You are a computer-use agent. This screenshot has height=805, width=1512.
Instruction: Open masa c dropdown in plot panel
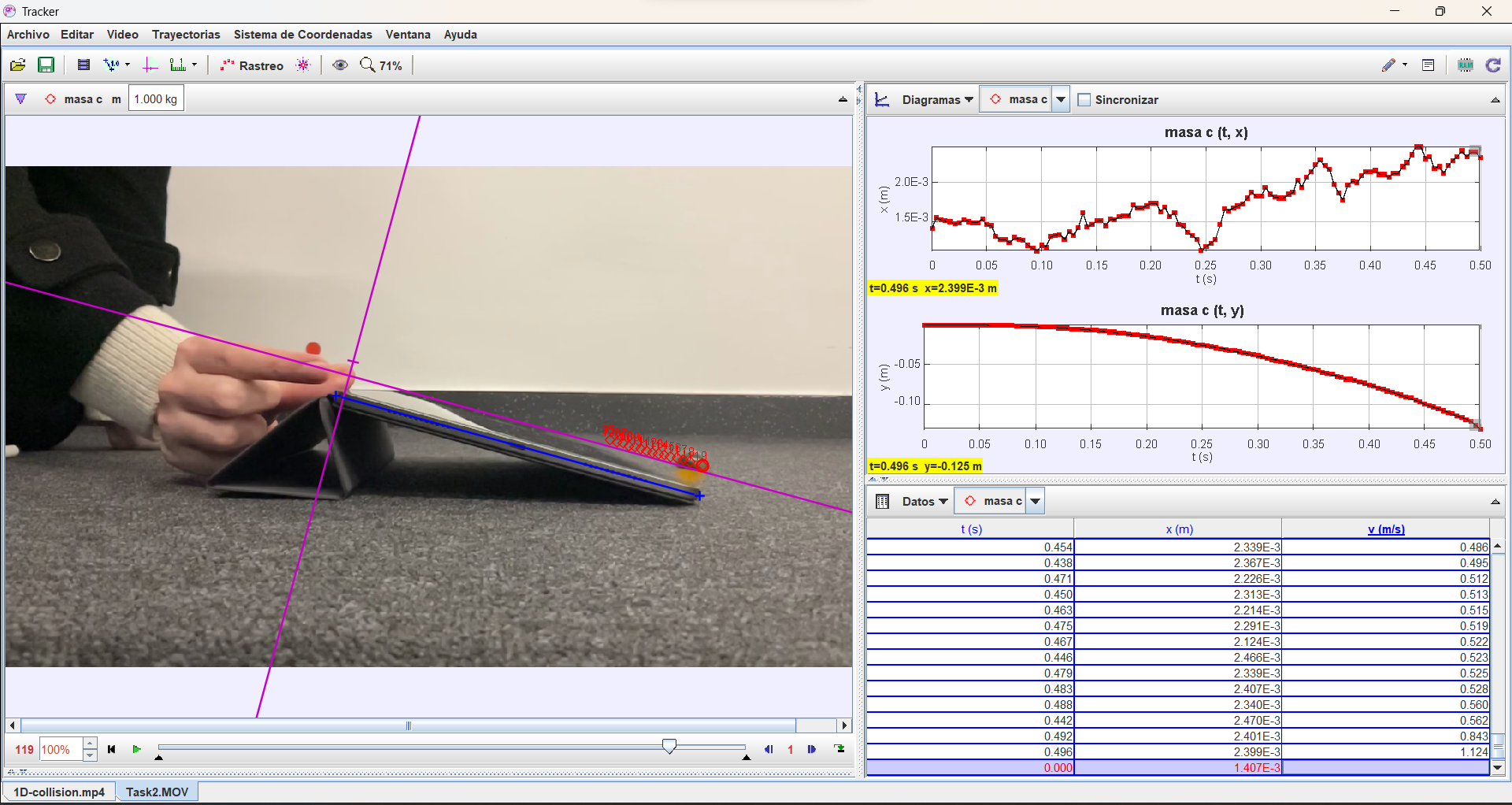pyautogui.click(x=1061, y=99)
